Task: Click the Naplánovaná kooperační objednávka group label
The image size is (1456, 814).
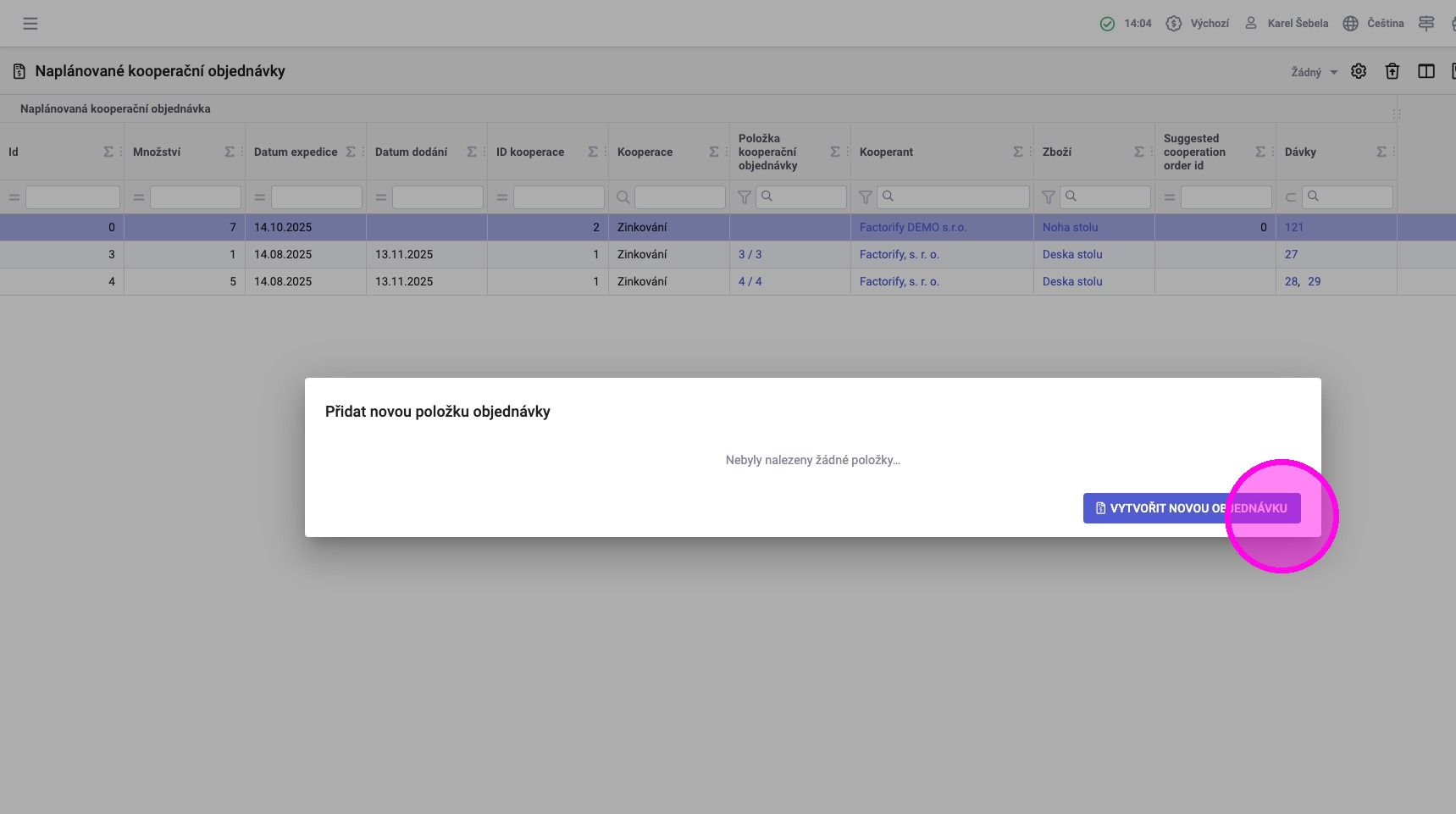Action: [115, 108]
